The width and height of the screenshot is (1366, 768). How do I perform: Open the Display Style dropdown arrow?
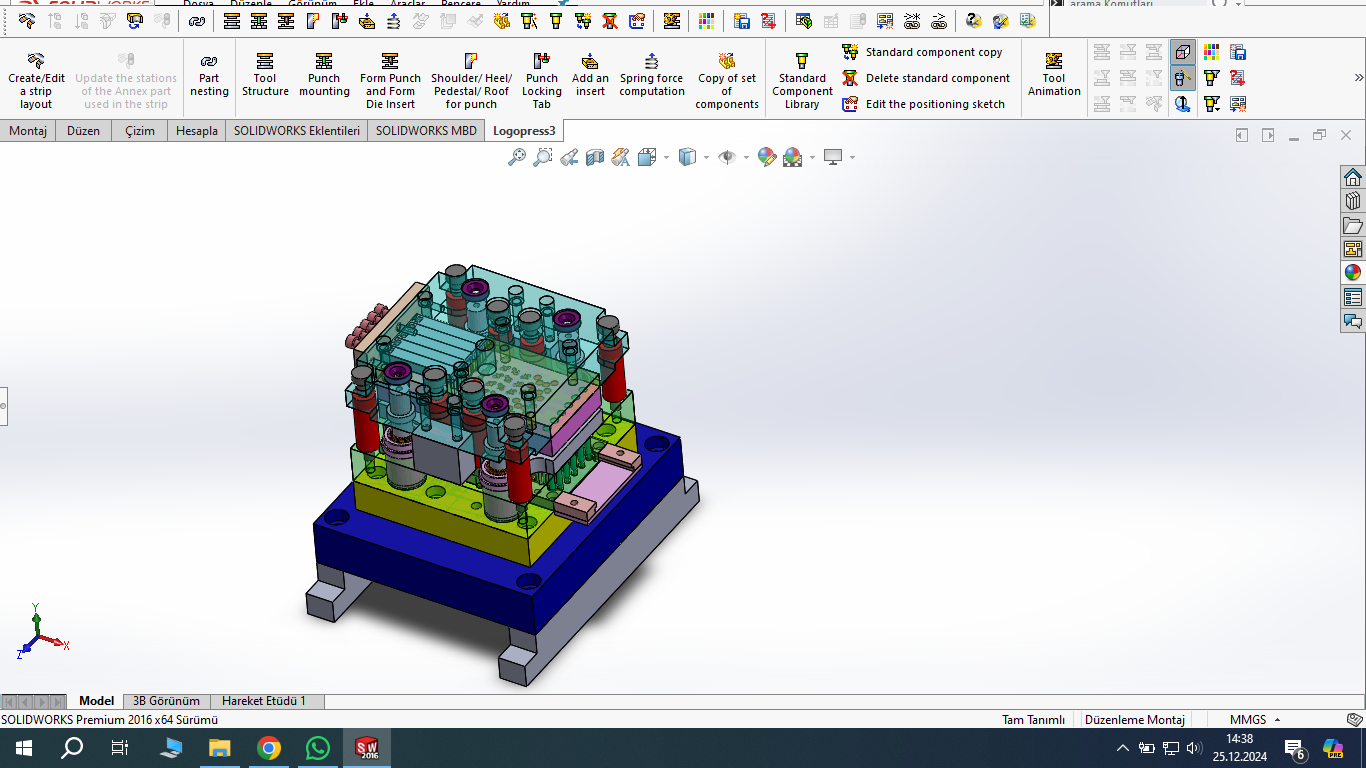(x=706, y=158)
